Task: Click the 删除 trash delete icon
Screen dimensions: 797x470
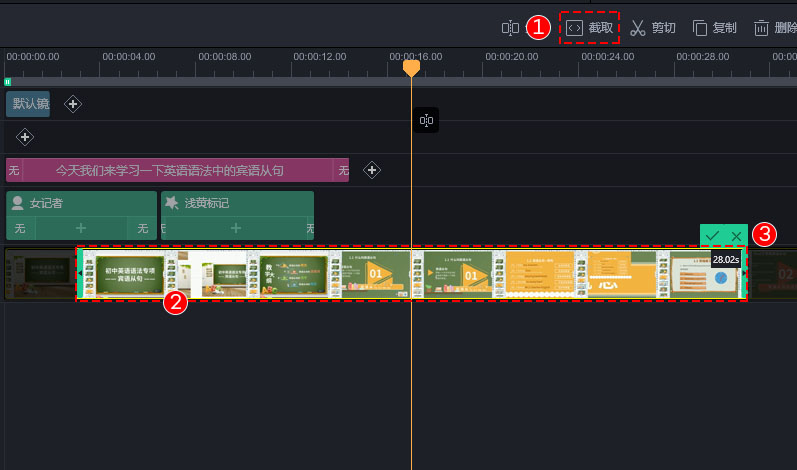Action: [761, 28]
